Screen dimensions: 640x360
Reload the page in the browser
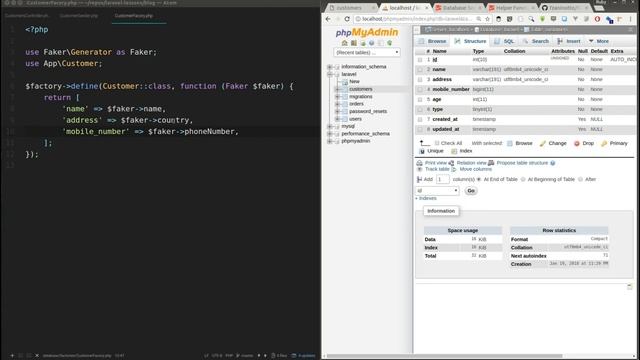[347, 19]
